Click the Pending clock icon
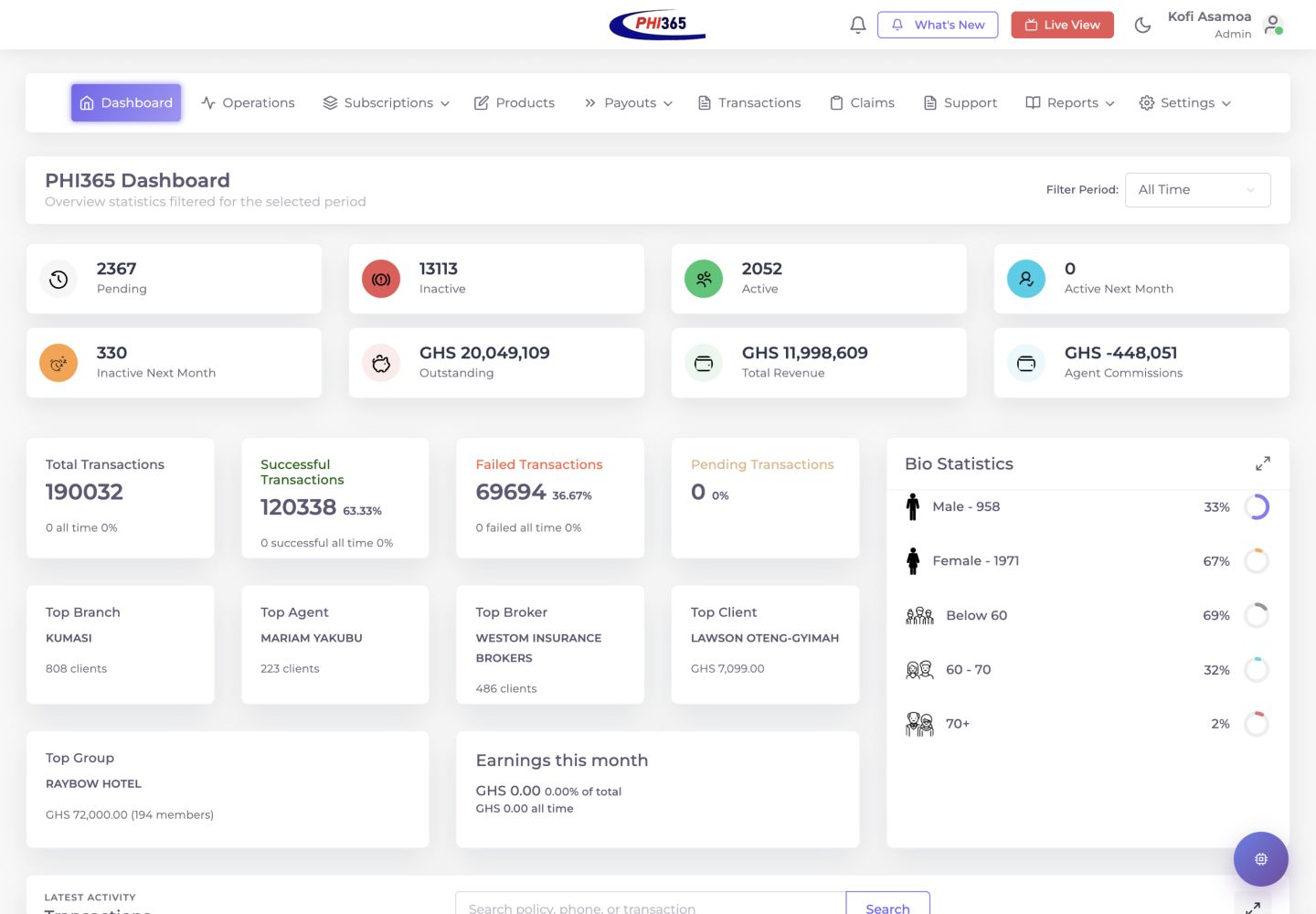The width and height of the screenshot is (1316, 914). click(58, 279)
